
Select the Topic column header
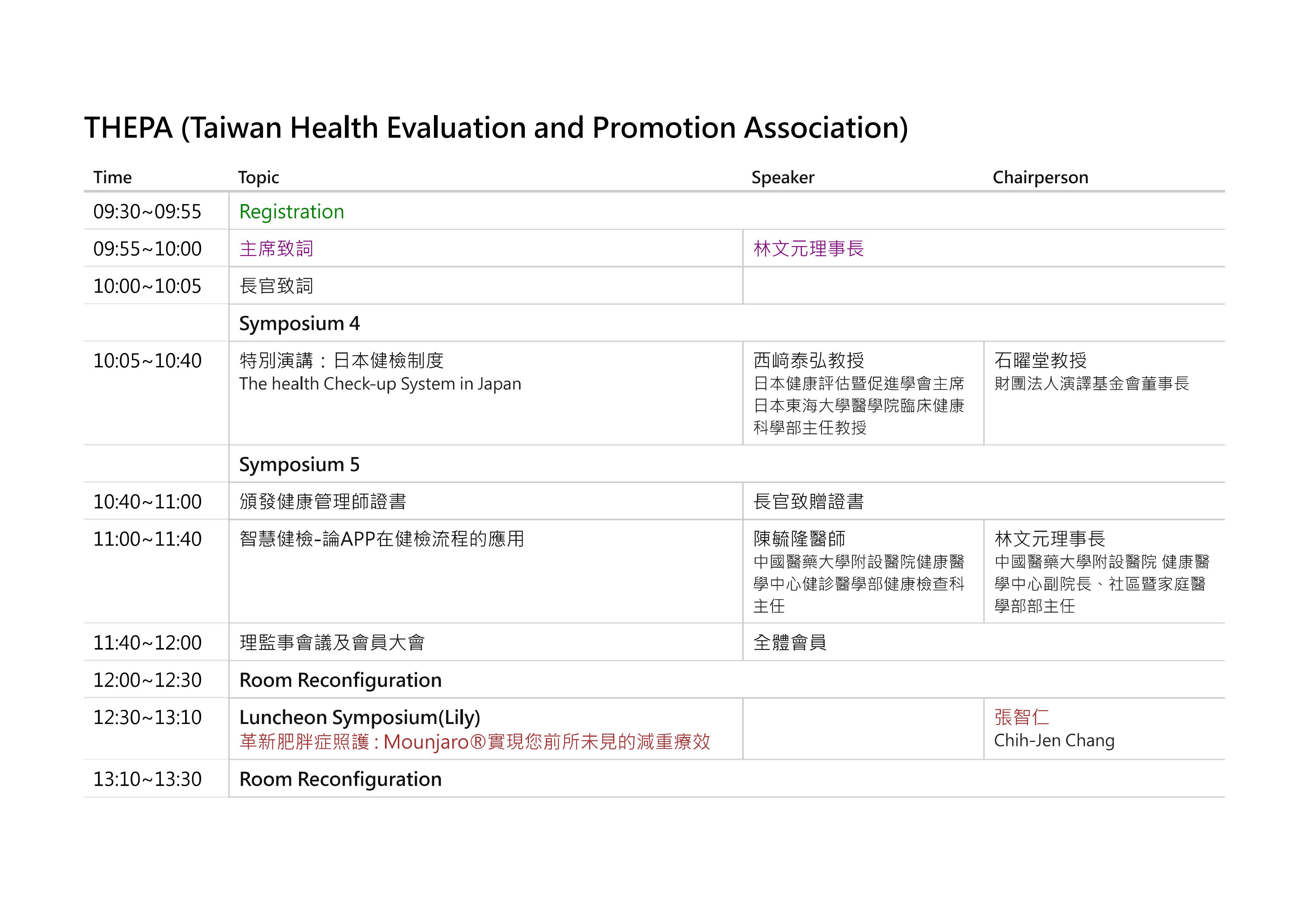point(258,178)
